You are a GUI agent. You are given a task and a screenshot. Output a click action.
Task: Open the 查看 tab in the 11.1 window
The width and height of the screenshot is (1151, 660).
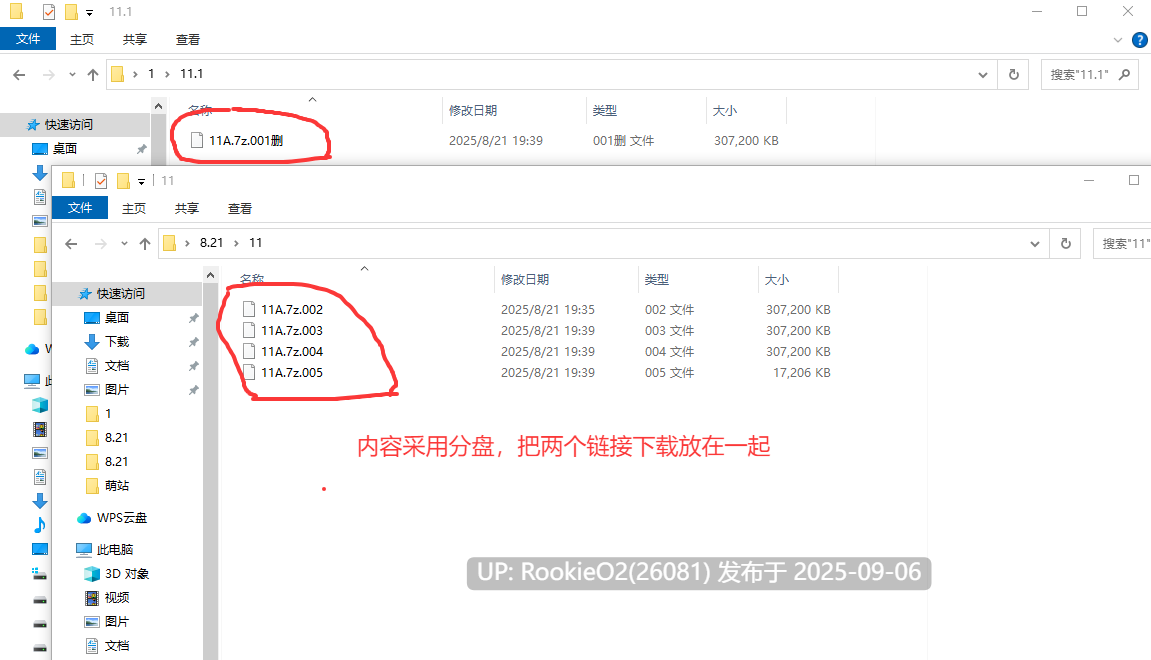point(187,40)
